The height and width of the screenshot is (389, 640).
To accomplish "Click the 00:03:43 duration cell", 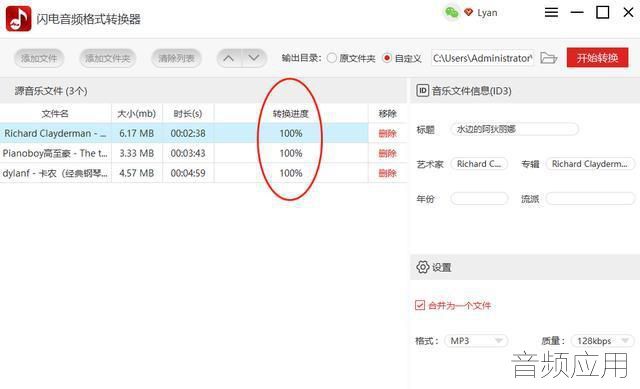I will pos(188,153).
